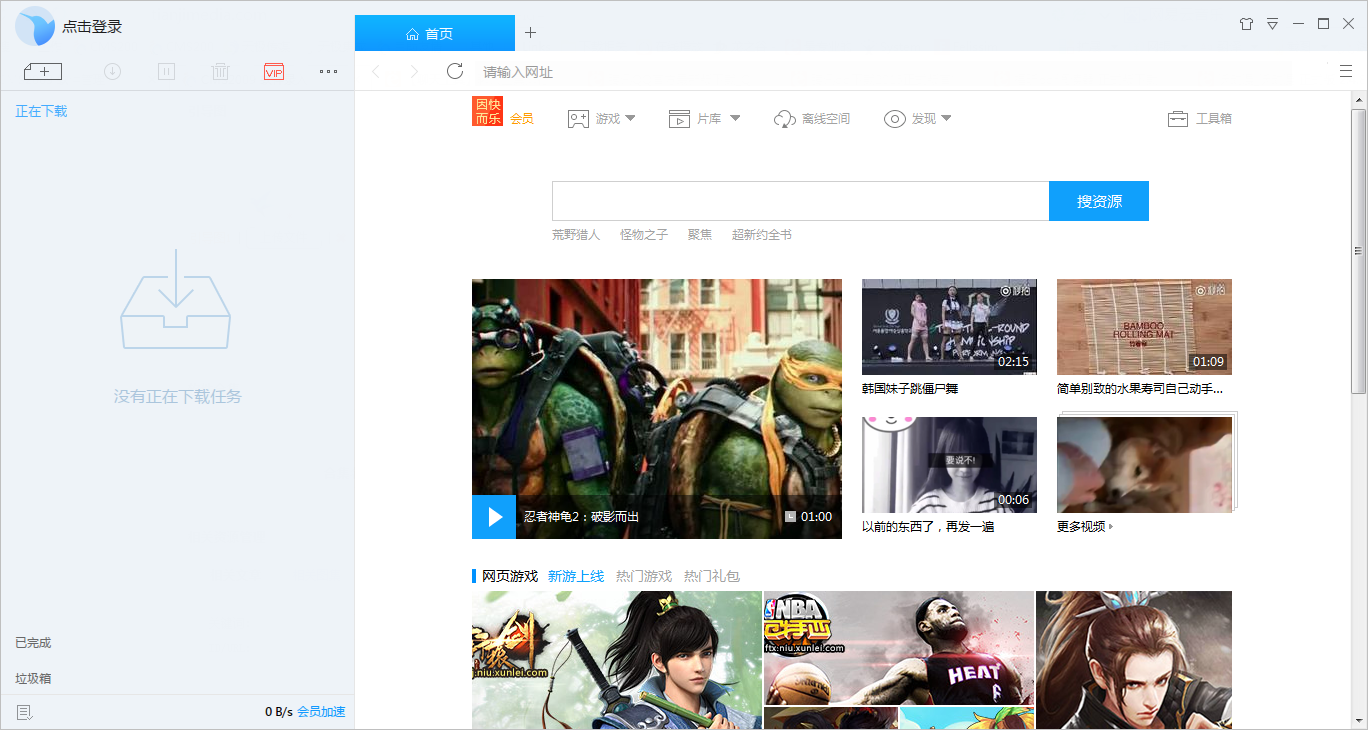Search the suggested term 荒野猎人

click(x=576, y=235)
